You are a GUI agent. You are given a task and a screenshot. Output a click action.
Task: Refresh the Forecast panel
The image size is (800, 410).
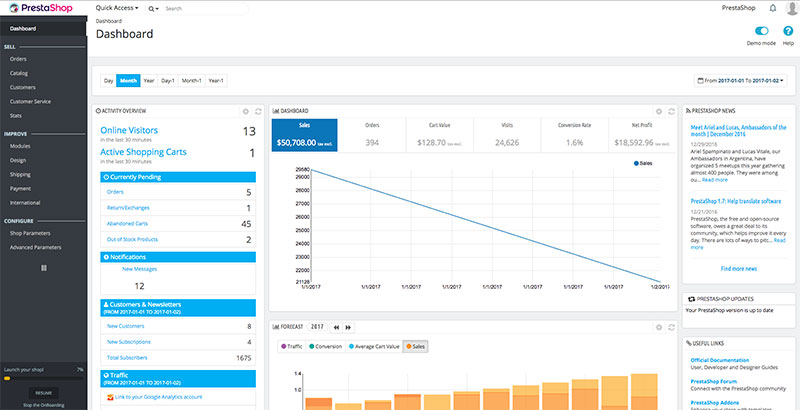[671, 327]
